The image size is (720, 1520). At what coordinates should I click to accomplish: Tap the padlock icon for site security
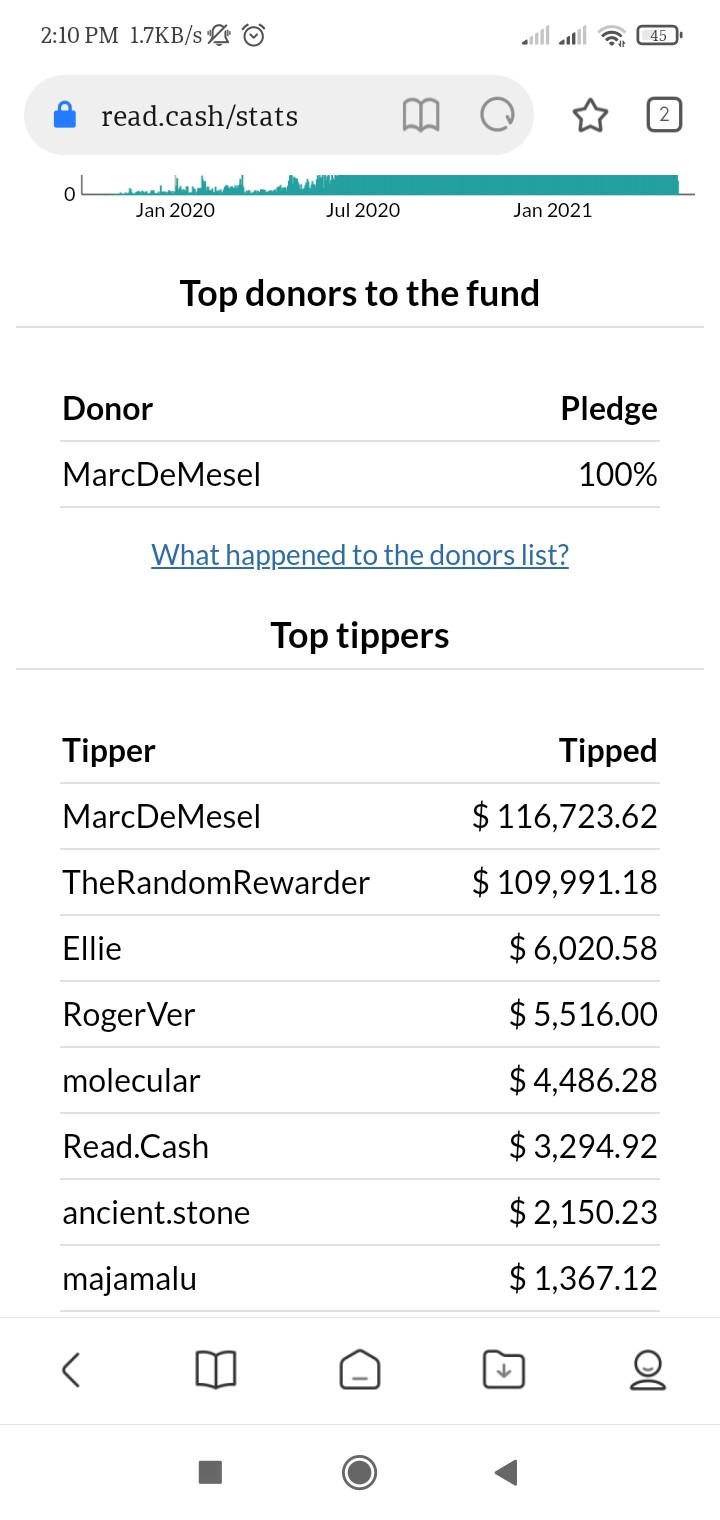65,116
